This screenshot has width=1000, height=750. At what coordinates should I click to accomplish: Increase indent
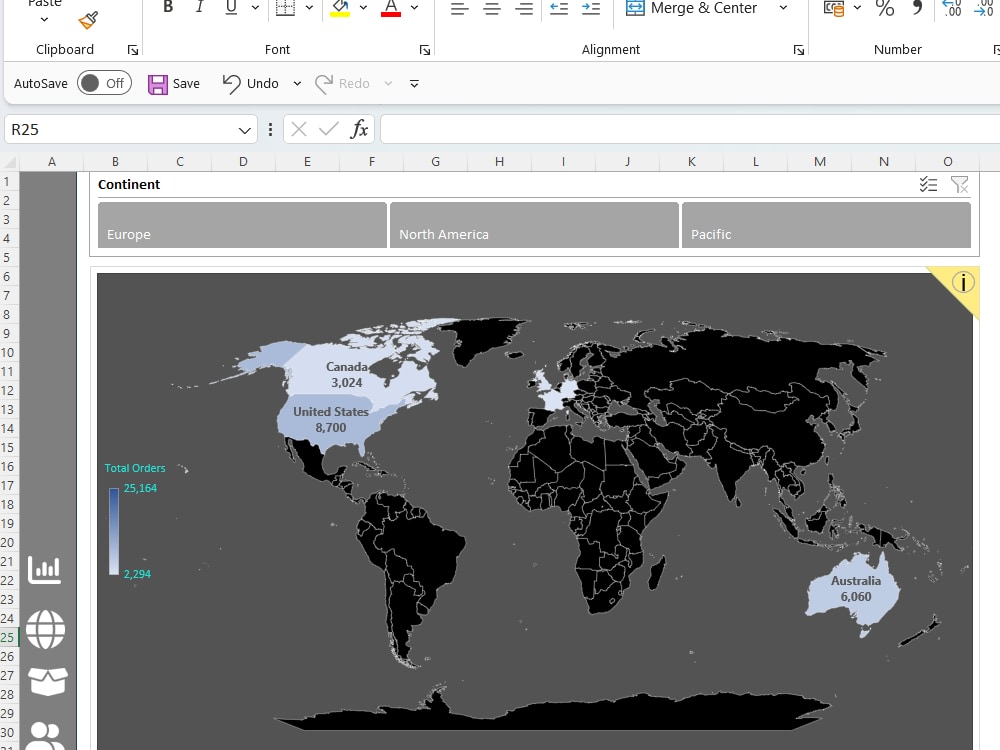click(591, 8)
